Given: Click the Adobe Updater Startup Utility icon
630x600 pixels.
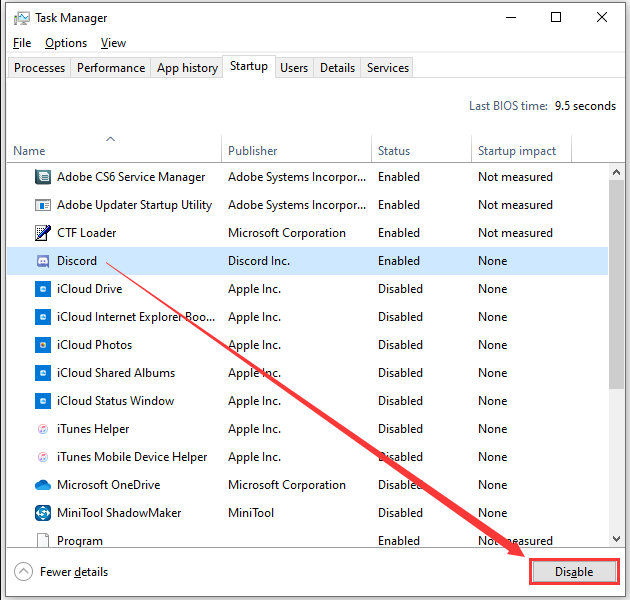Looking at the screenshot, I should coord(43,205).
